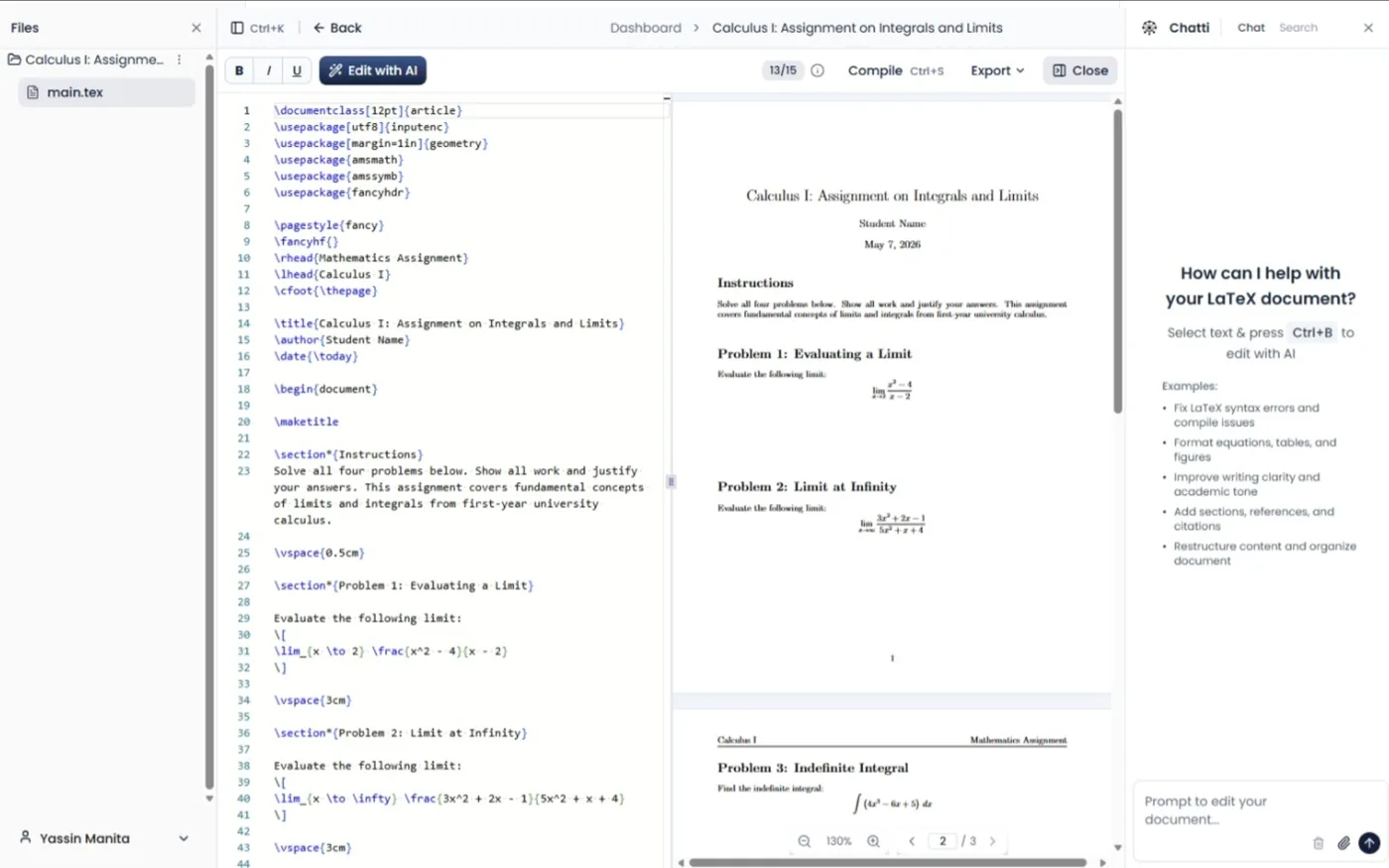1389x868 pixels.
Task: Click the PDF heading Problem 3: Indefinite Integral
Action: (x=813, y=768)
